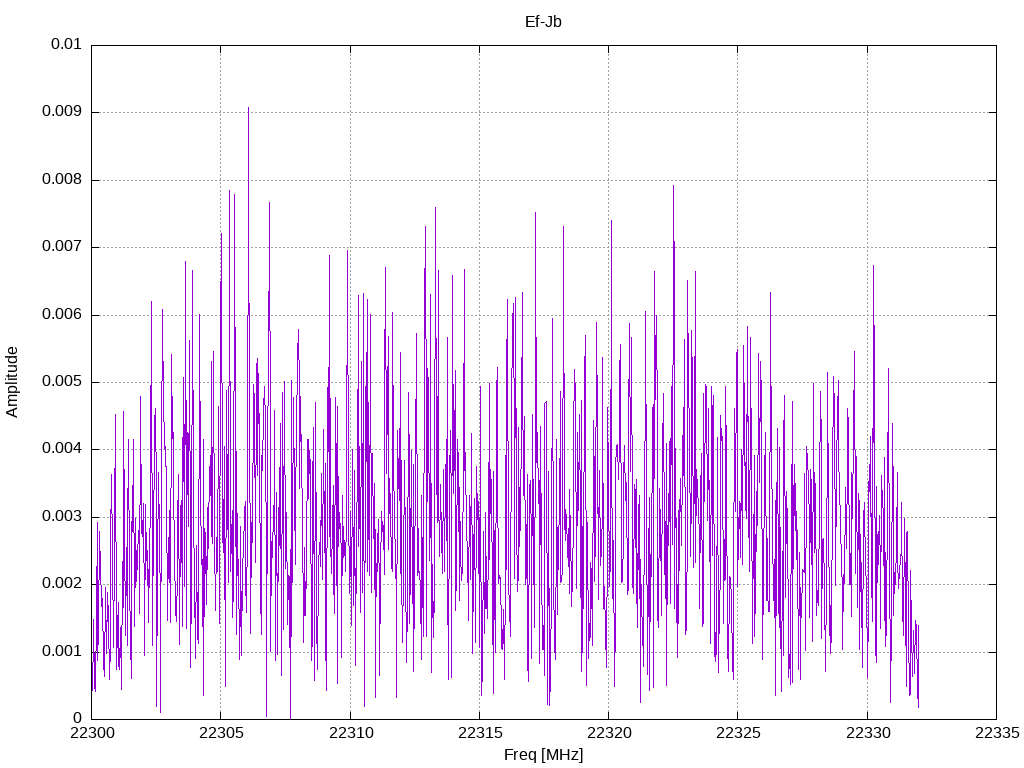Select the x-axis tick label 22325
Image resolution: width=1024 pixels, height=768 pixels.
point(738,733)
